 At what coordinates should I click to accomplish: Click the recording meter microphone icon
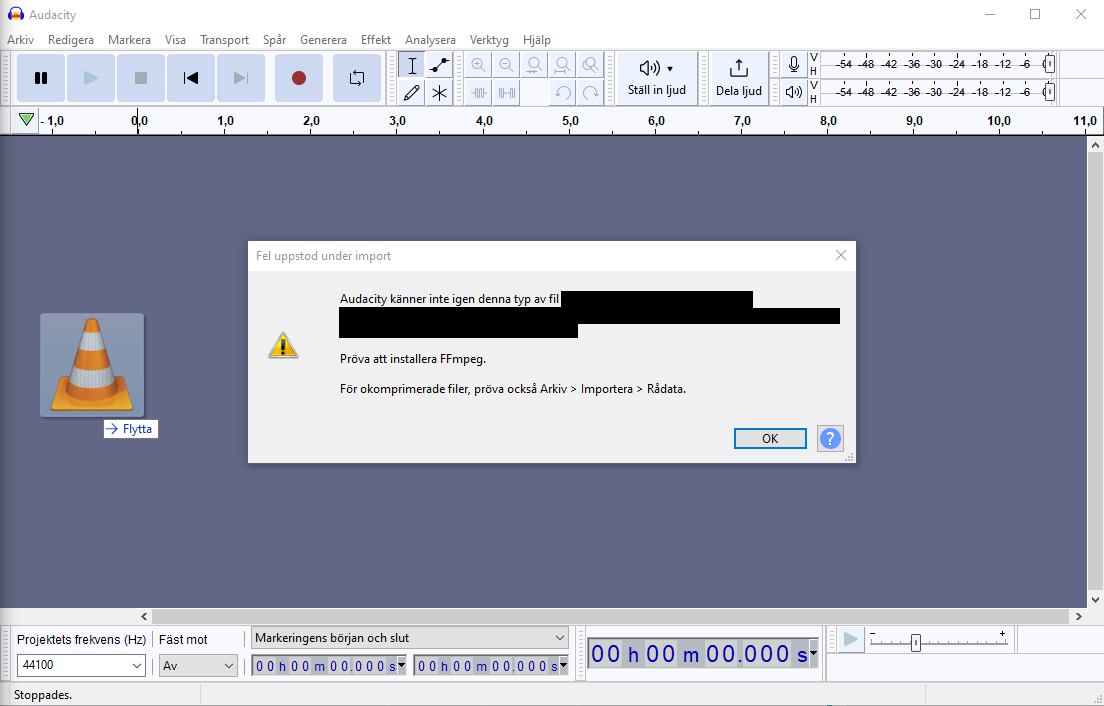(793, 64)
